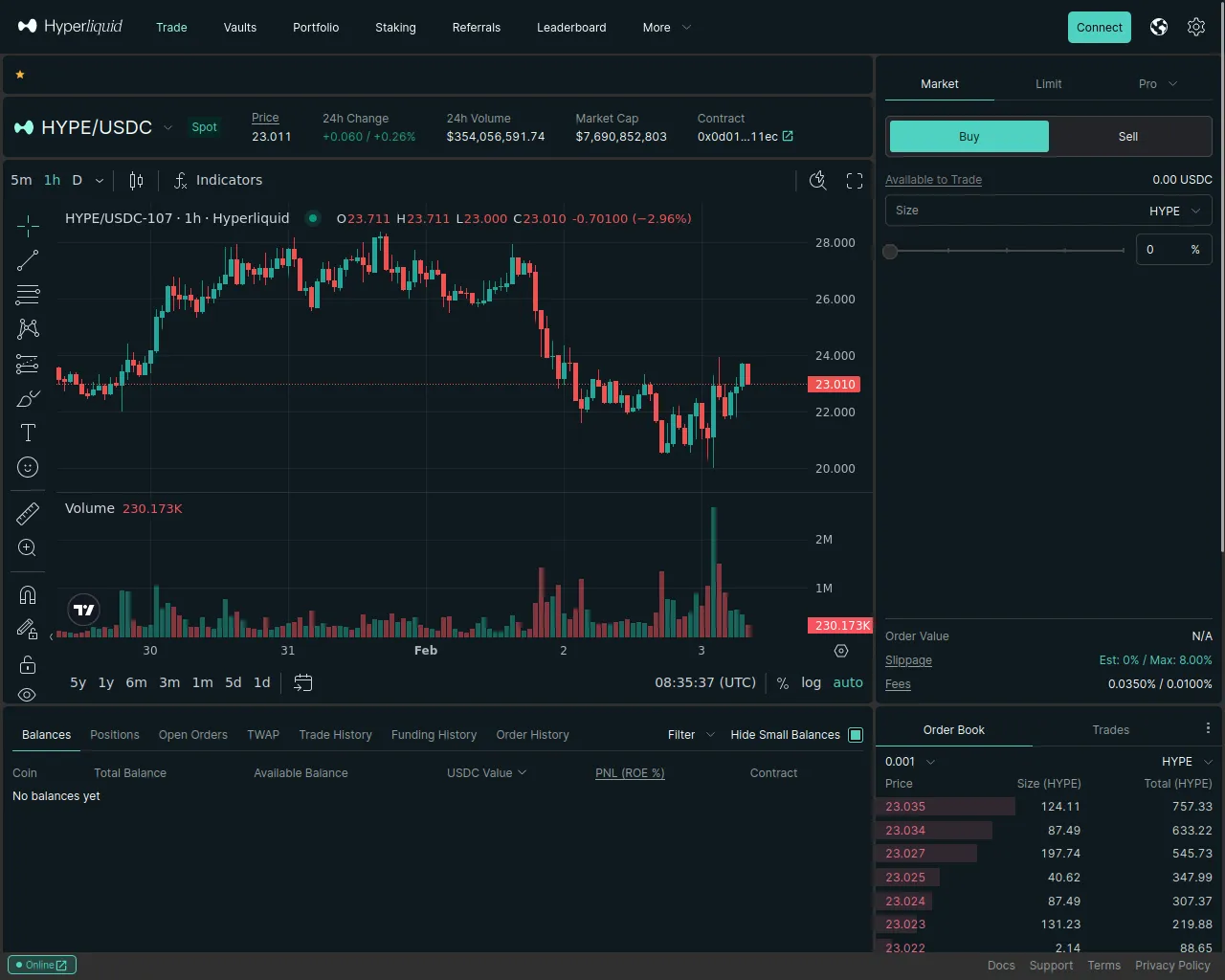
Task: Click the magnet mode icon
Action: tap(28, 595)
